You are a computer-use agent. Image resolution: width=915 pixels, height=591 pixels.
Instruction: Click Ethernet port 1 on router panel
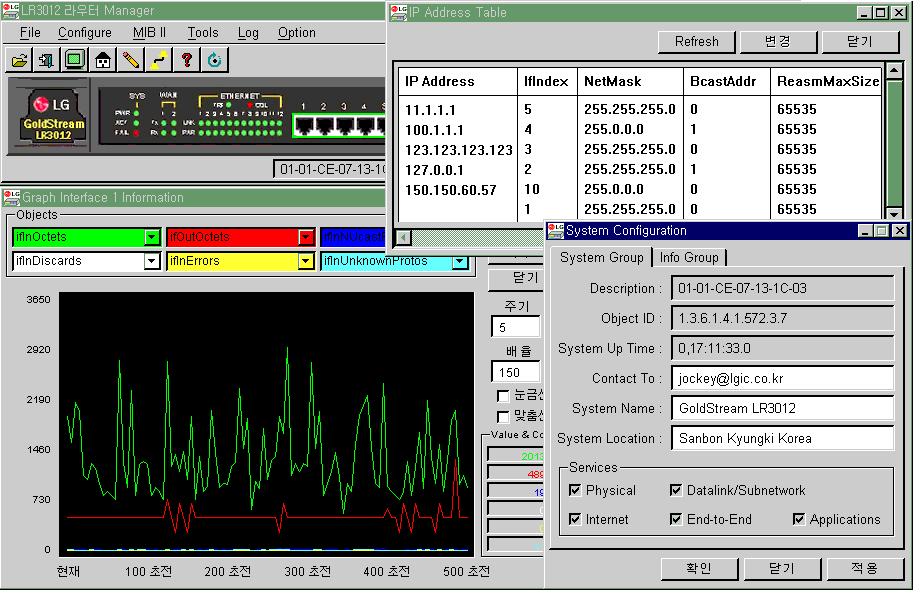pos(303,125)
